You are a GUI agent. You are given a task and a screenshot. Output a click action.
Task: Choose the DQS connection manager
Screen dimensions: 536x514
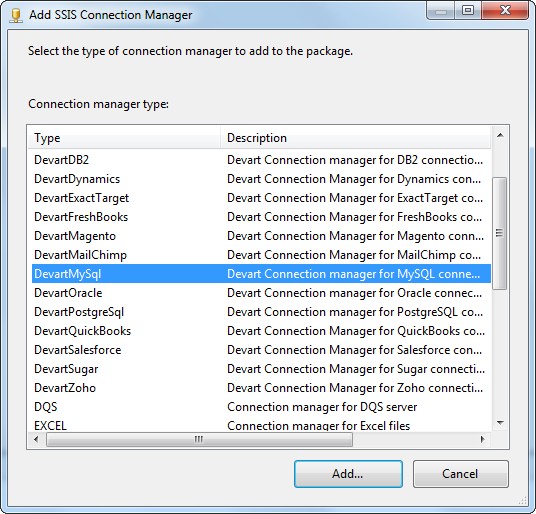click(x=261, y=407)
